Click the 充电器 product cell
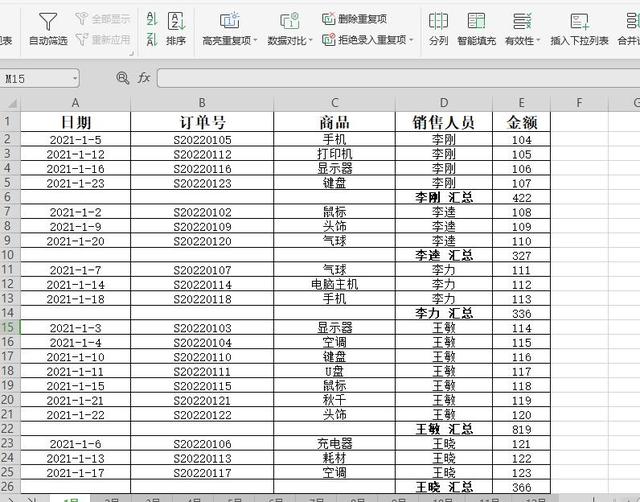 point(334,444)
